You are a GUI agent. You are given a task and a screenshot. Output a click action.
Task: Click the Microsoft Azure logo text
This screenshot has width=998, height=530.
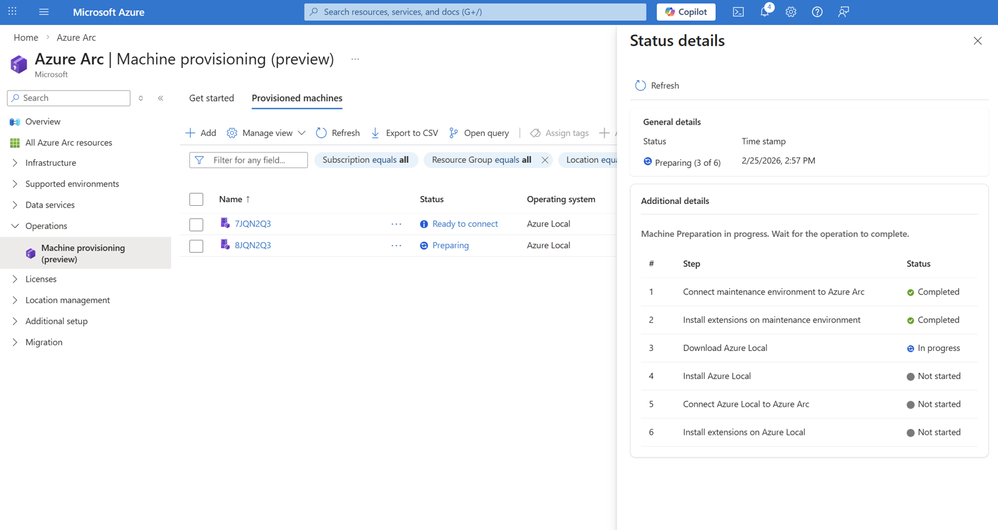(108, 12)
